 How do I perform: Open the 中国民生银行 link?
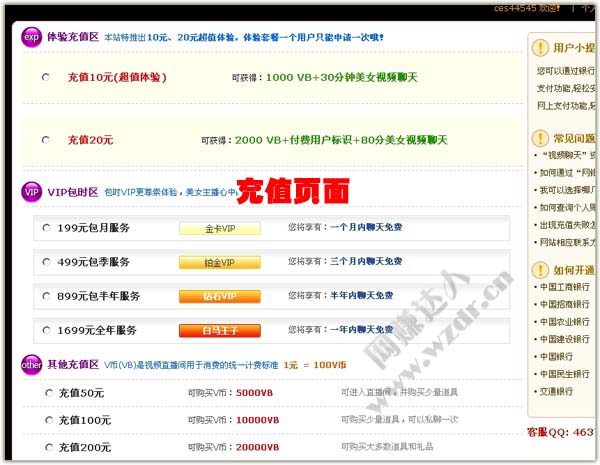[x=564, y=374]
